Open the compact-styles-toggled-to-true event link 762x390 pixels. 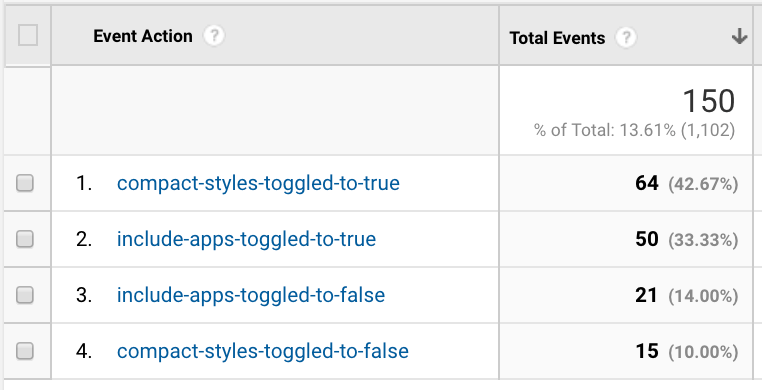point(258,183)
